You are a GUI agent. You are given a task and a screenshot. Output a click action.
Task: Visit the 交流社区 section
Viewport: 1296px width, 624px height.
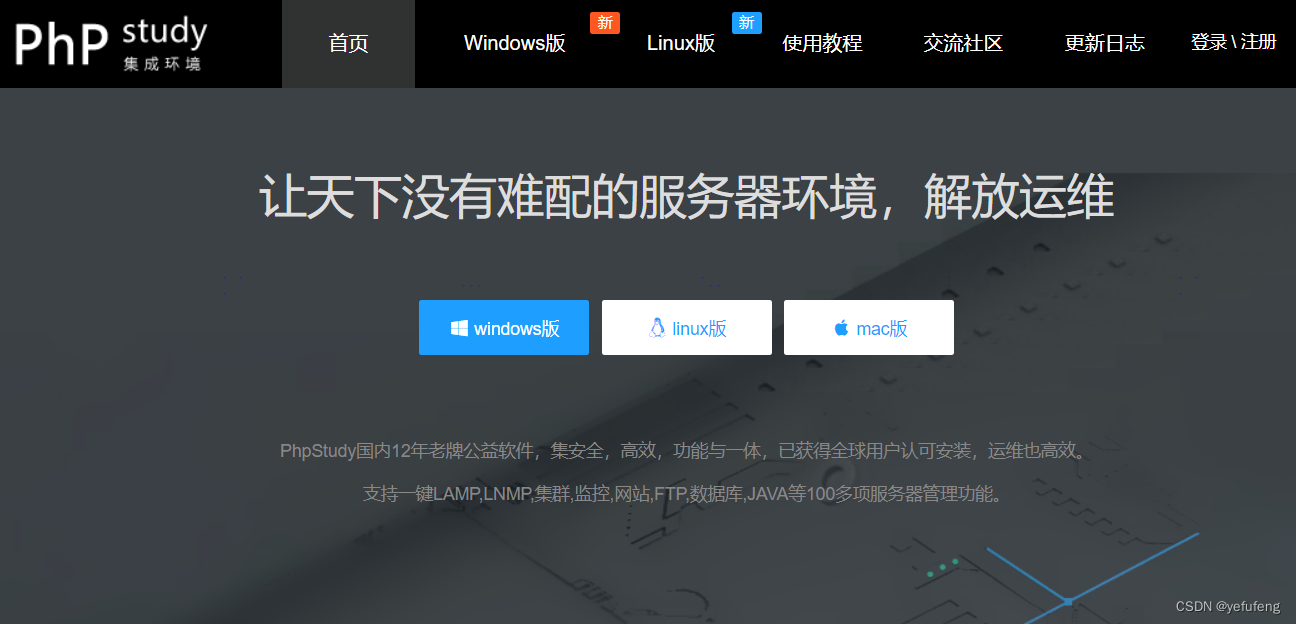pyautogui.click(x=963, y=44)
